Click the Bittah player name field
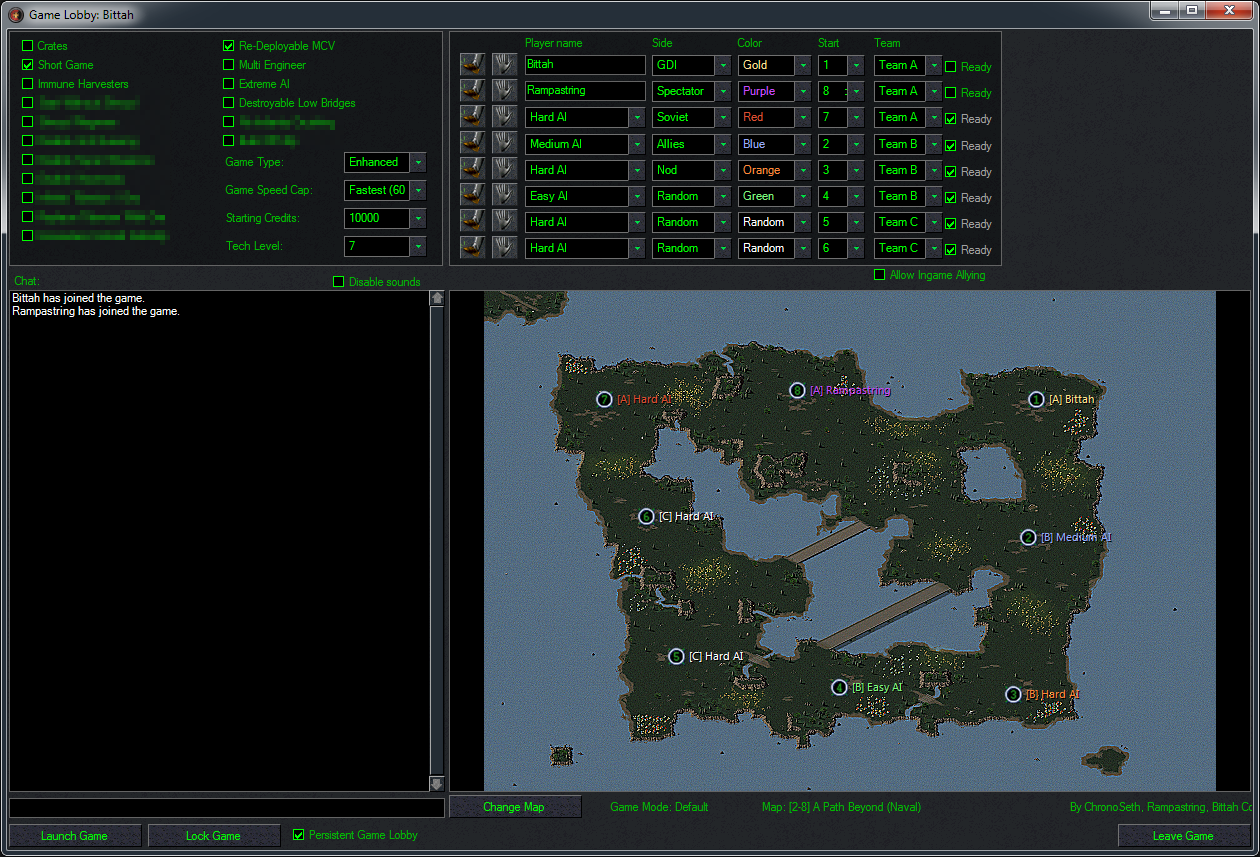This screenshot has height=857, width=1260. pos(585,65)
